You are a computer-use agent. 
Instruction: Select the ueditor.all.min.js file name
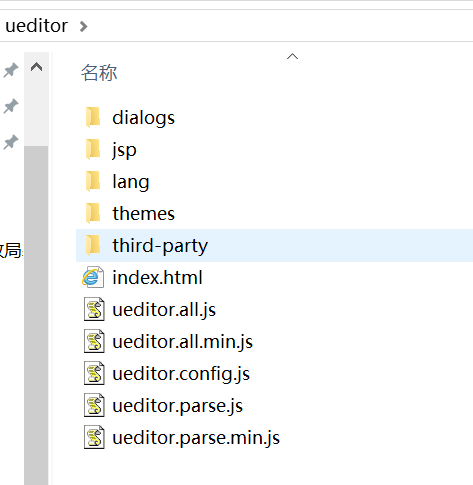click(182, 342)
